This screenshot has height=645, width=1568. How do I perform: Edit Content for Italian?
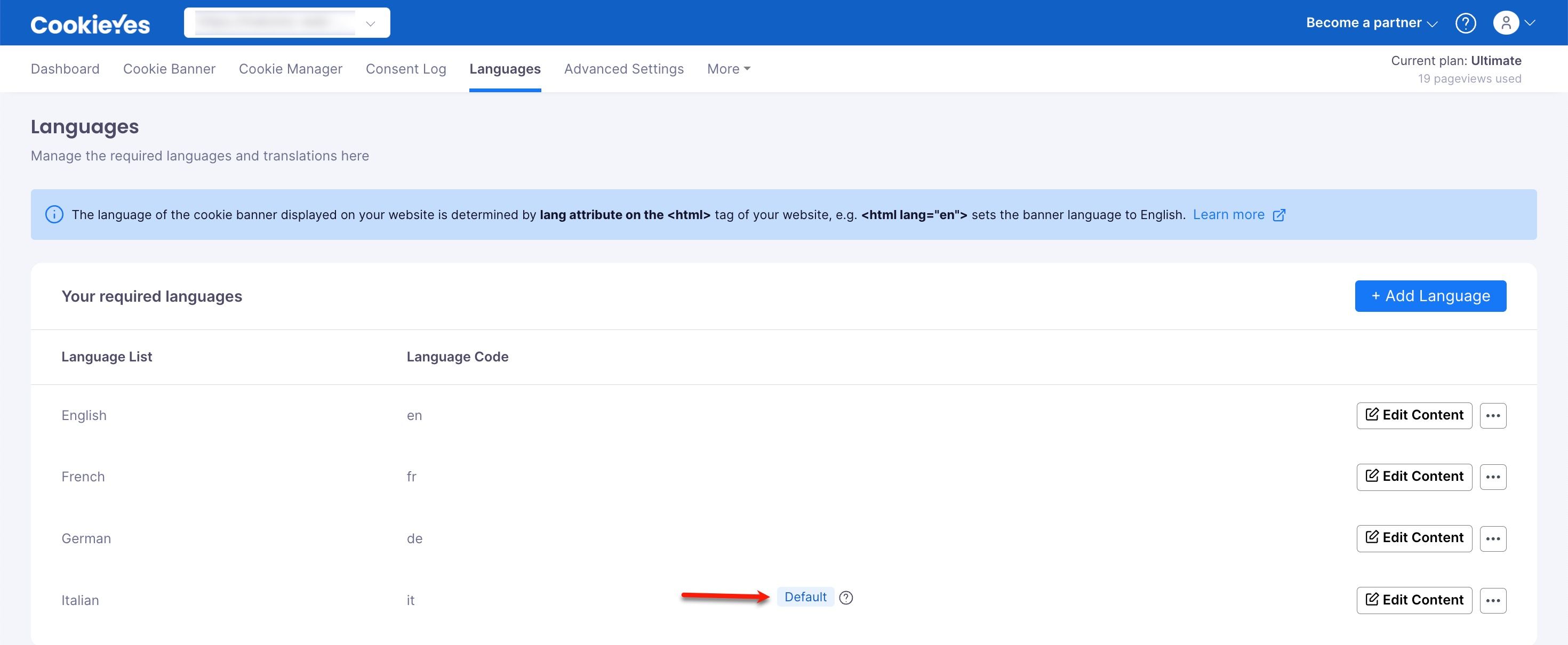1413,601
